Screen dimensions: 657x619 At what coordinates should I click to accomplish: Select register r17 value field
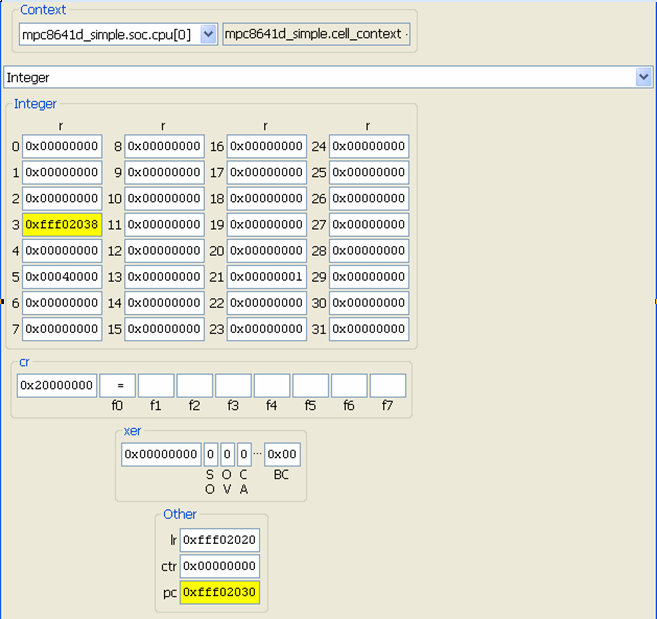coord(266,172)
